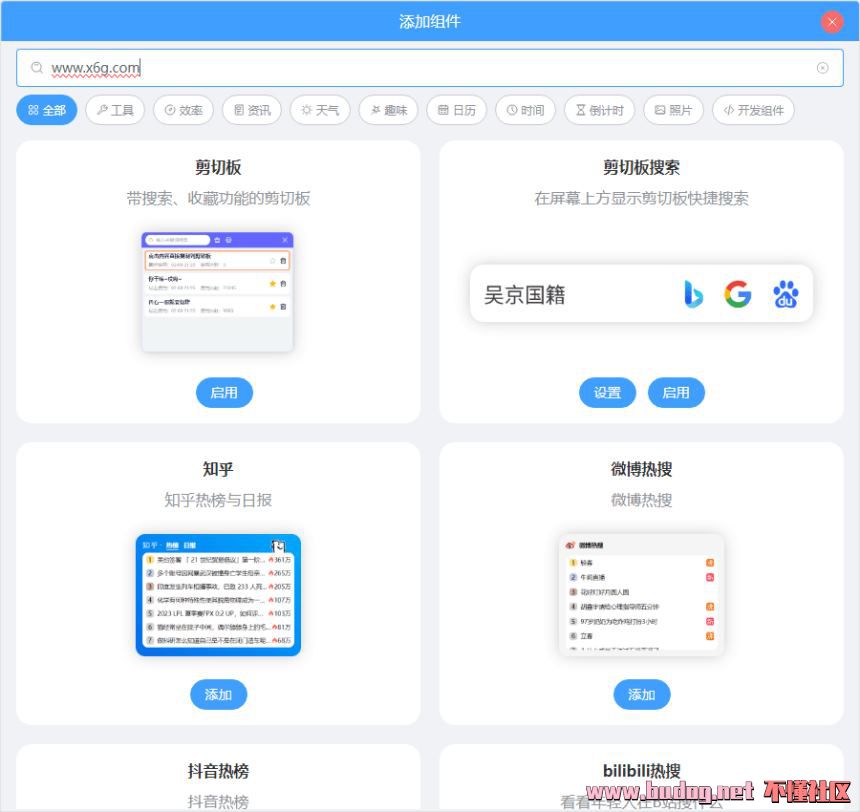Click the Google icon in clipboard search preview
The image size is (860, 812).
tap(738, 294)
